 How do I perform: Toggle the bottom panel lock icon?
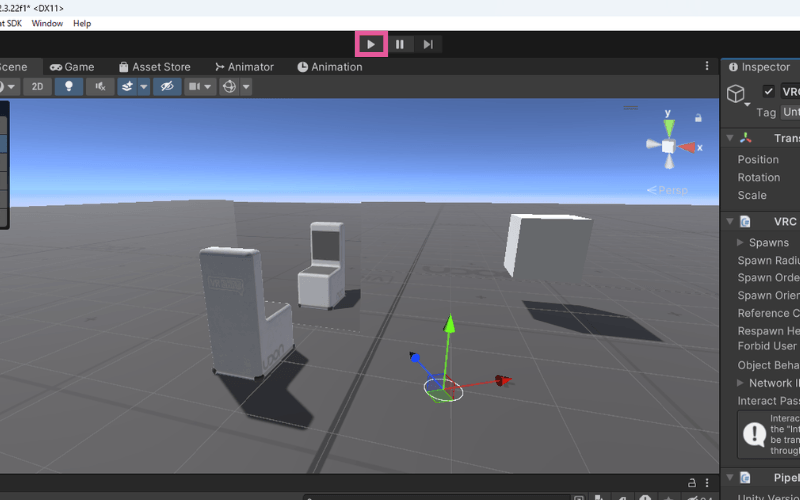[692, 483]
